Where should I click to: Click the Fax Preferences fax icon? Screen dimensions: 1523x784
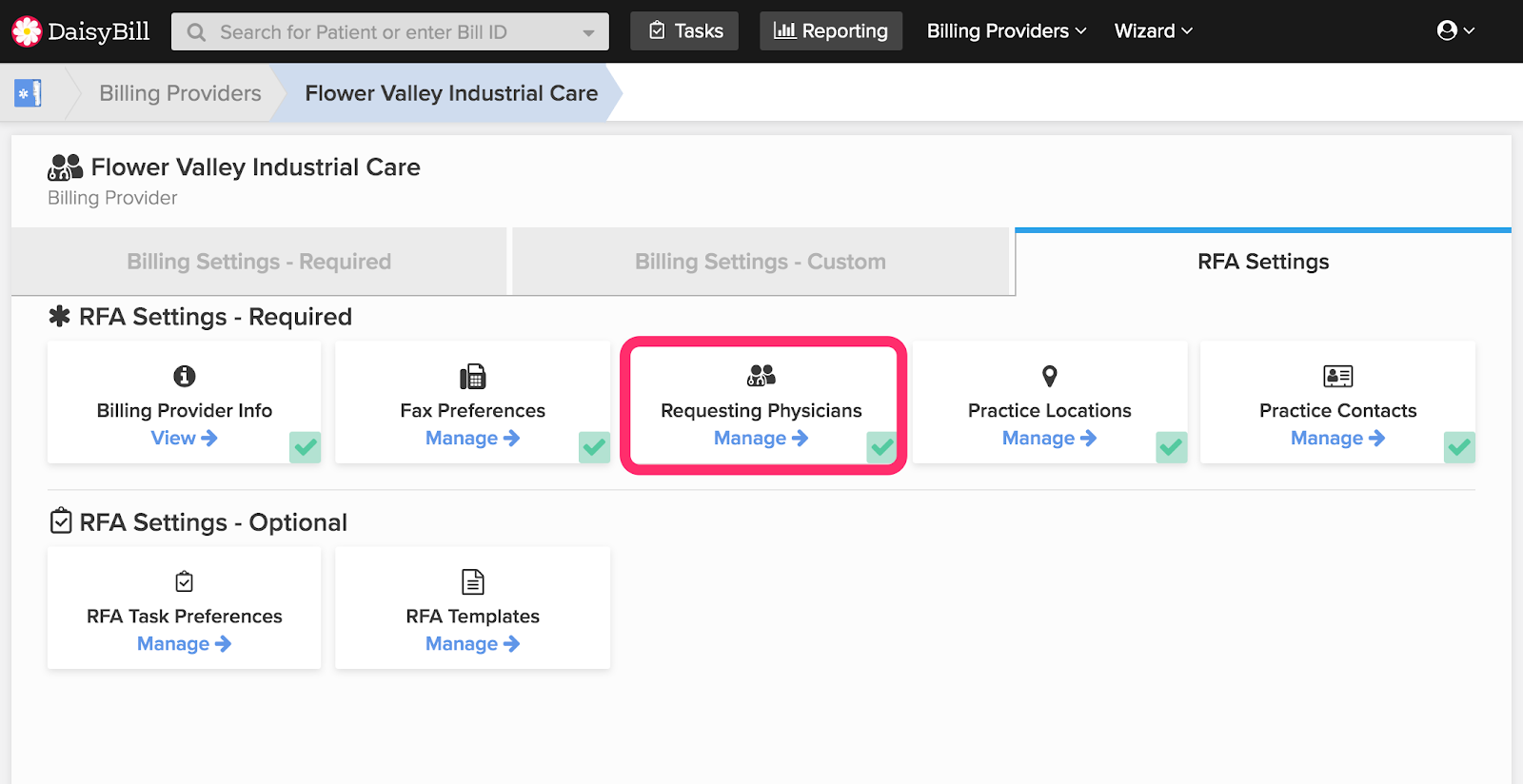tap(473, 377)
